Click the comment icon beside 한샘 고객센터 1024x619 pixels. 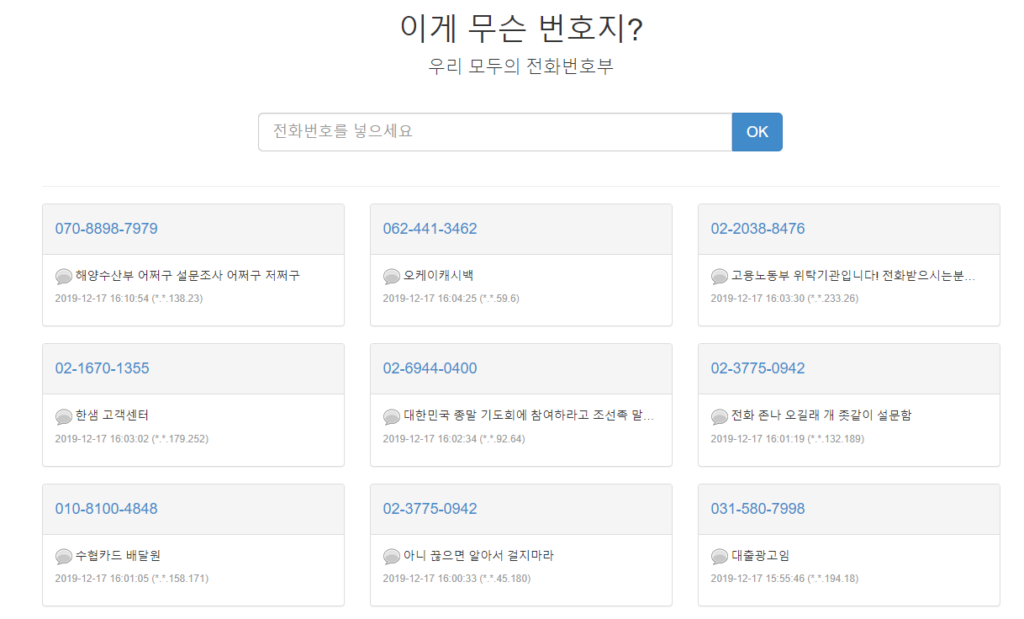62,416
